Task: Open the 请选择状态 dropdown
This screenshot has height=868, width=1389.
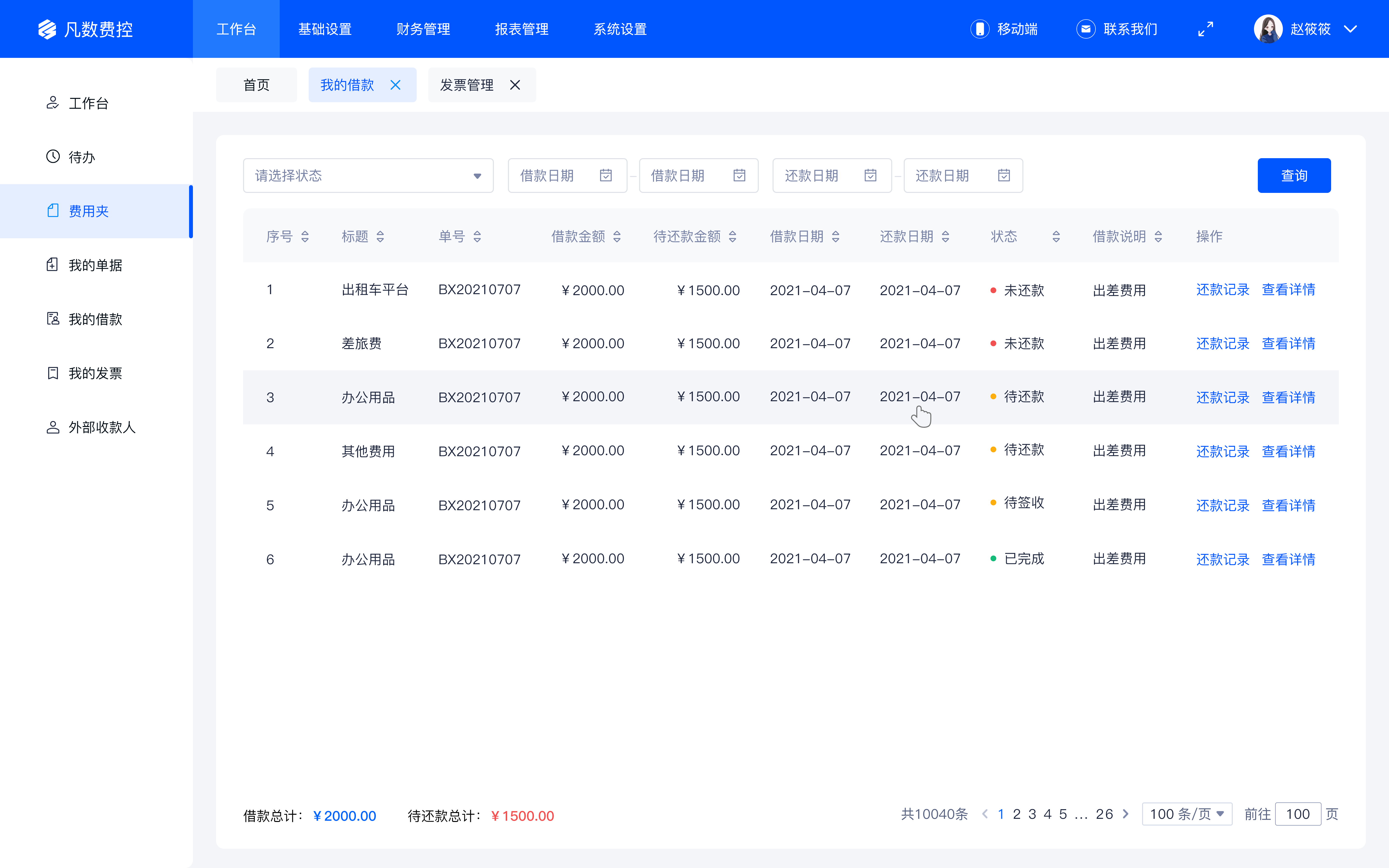Action: pyautogui.click(x=368, y=176)
